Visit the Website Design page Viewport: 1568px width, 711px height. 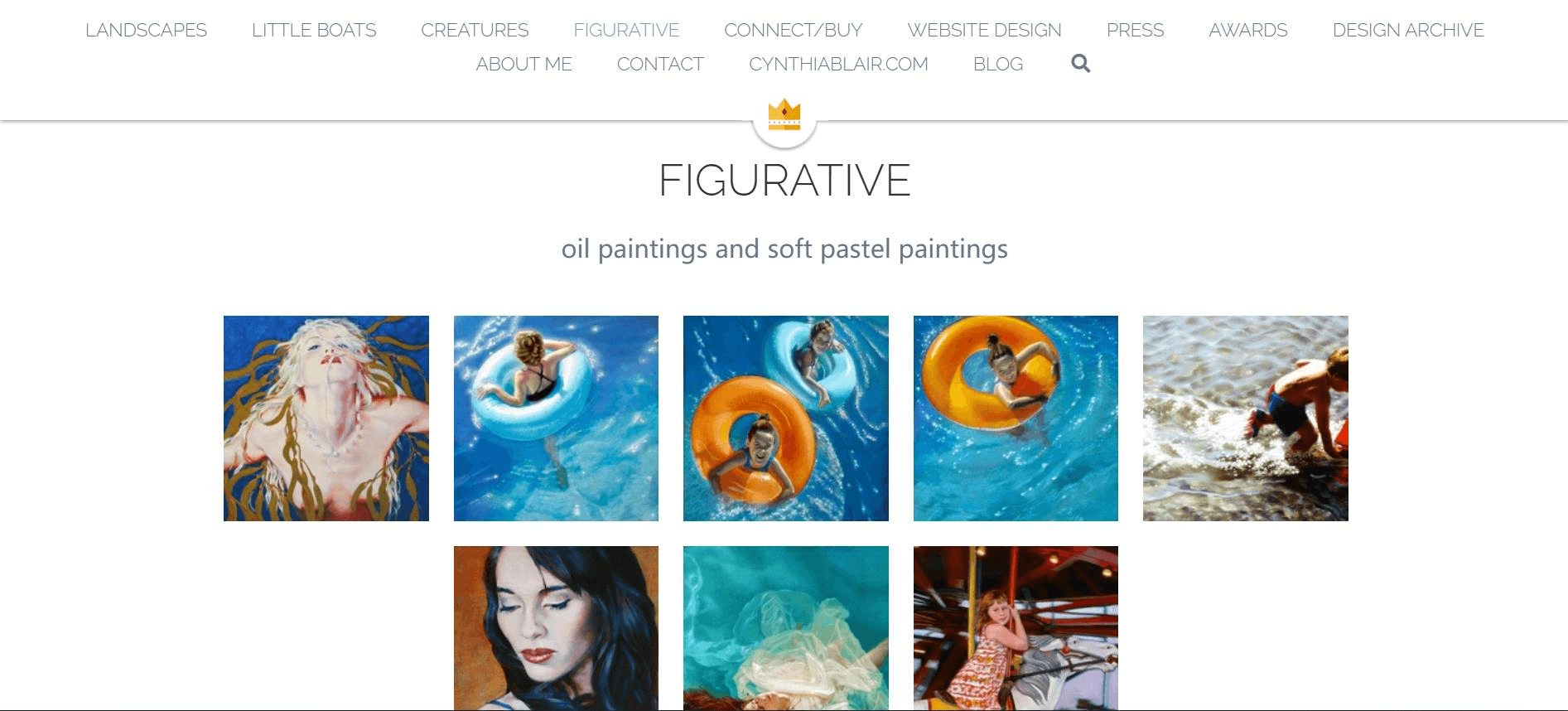pos(984,30)
